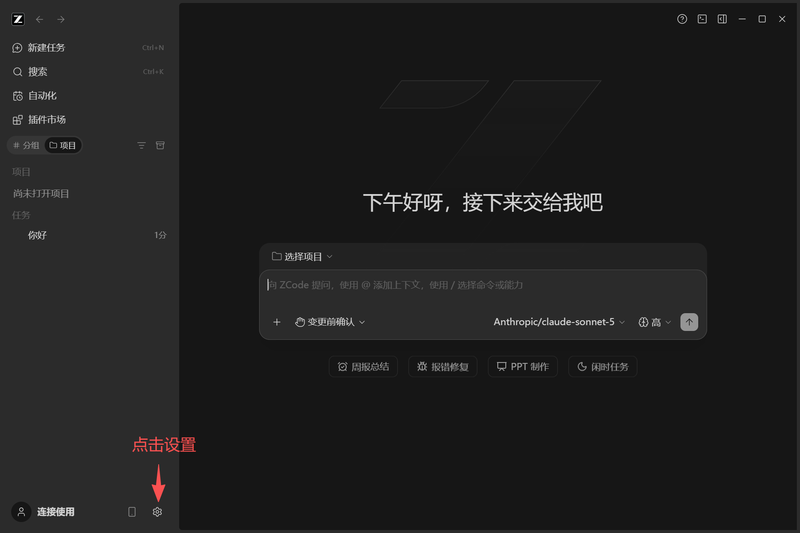Open the automation section (自动化)
Image resolution: width=800 pixels, height=533 pixels.
[88, 95]
